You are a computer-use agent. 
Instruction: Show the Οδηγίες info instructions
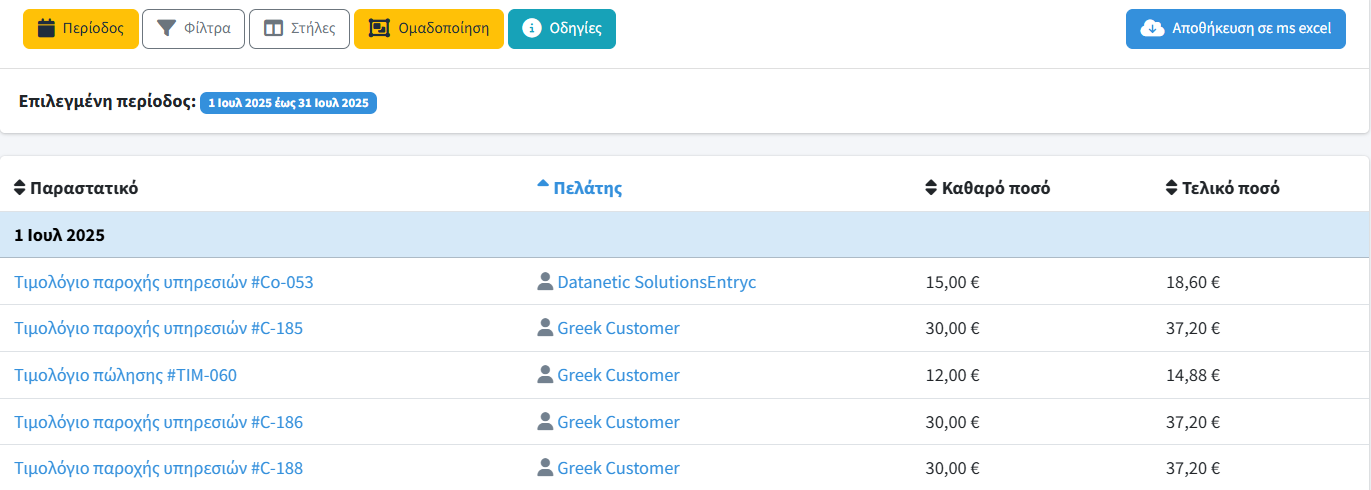pyautogui.click(x=562, y=28)
